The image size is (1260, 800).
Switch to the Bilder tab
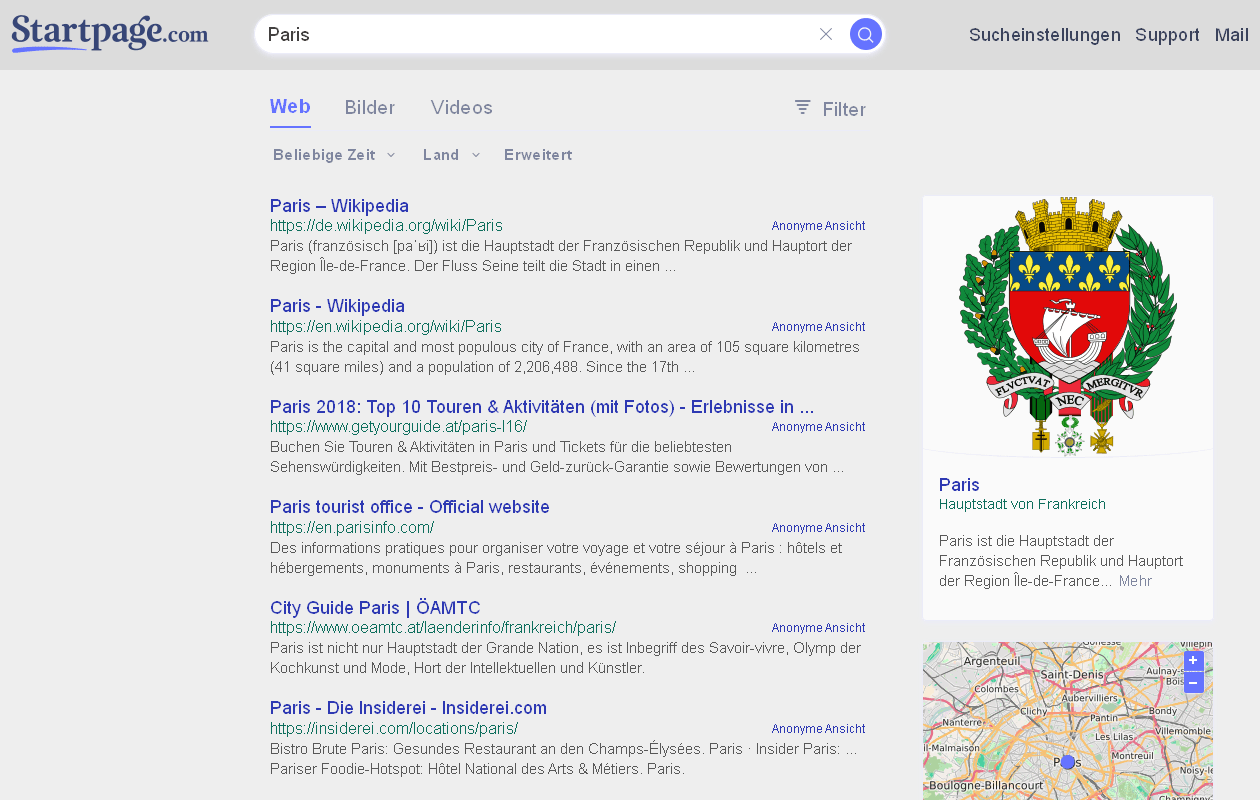370,108
